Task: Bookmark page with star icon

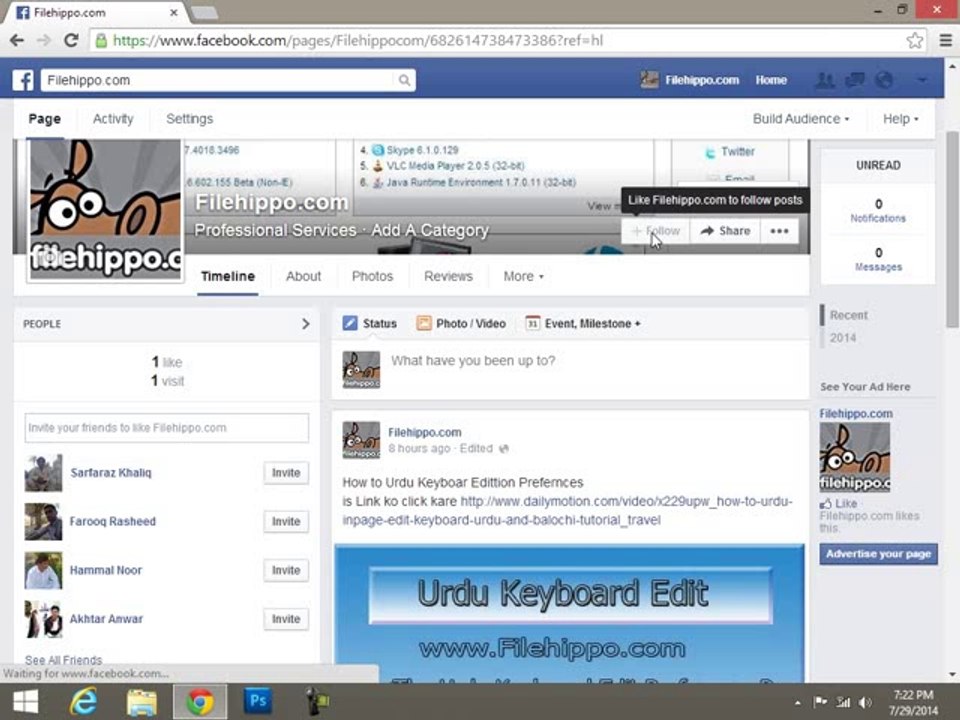Action: coord(915,41)
